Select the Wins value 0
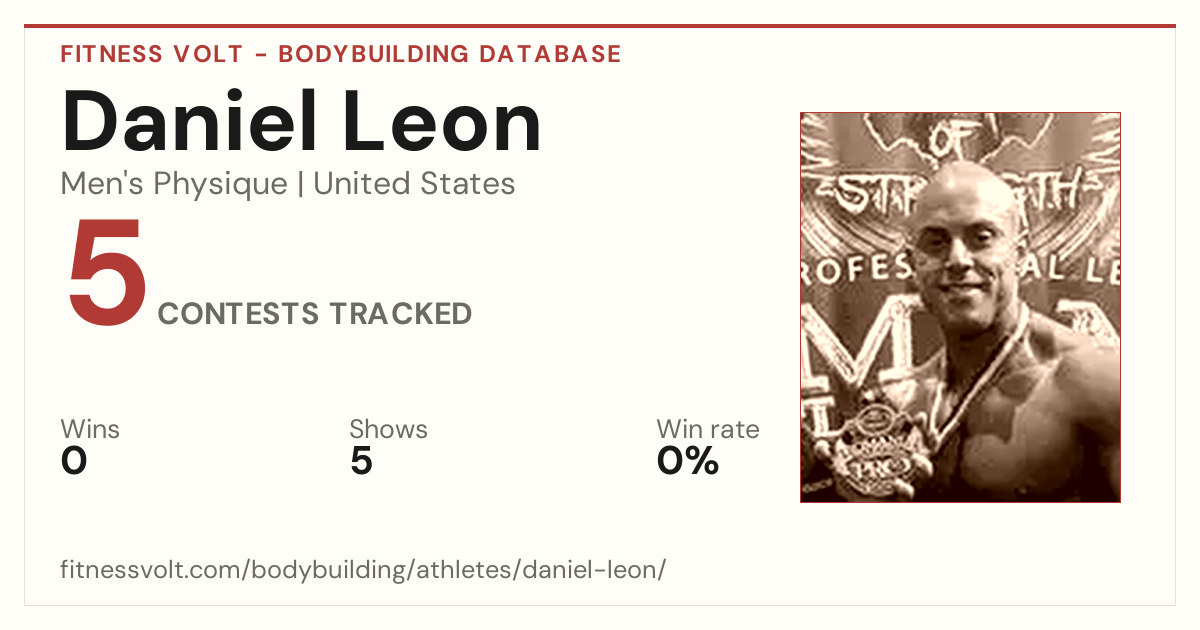Viewport: 1200px width, 630px height. [x=74, y=461]
